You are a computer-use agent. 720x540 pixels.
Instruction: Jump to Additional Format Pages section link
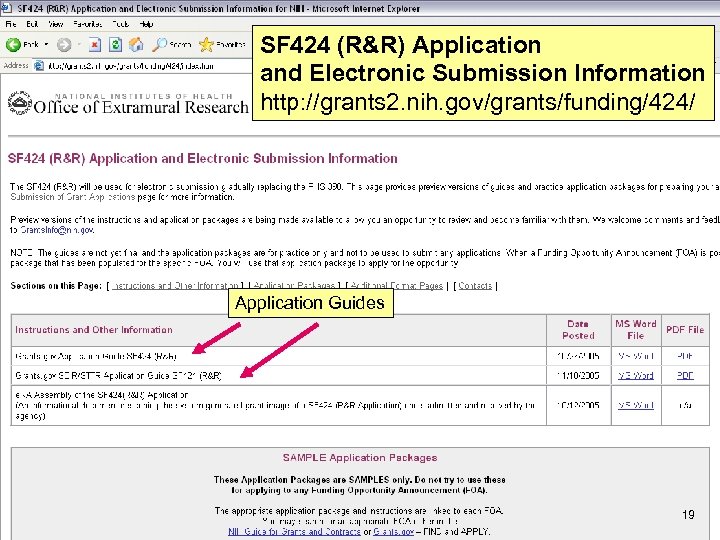tap(396, 286)
